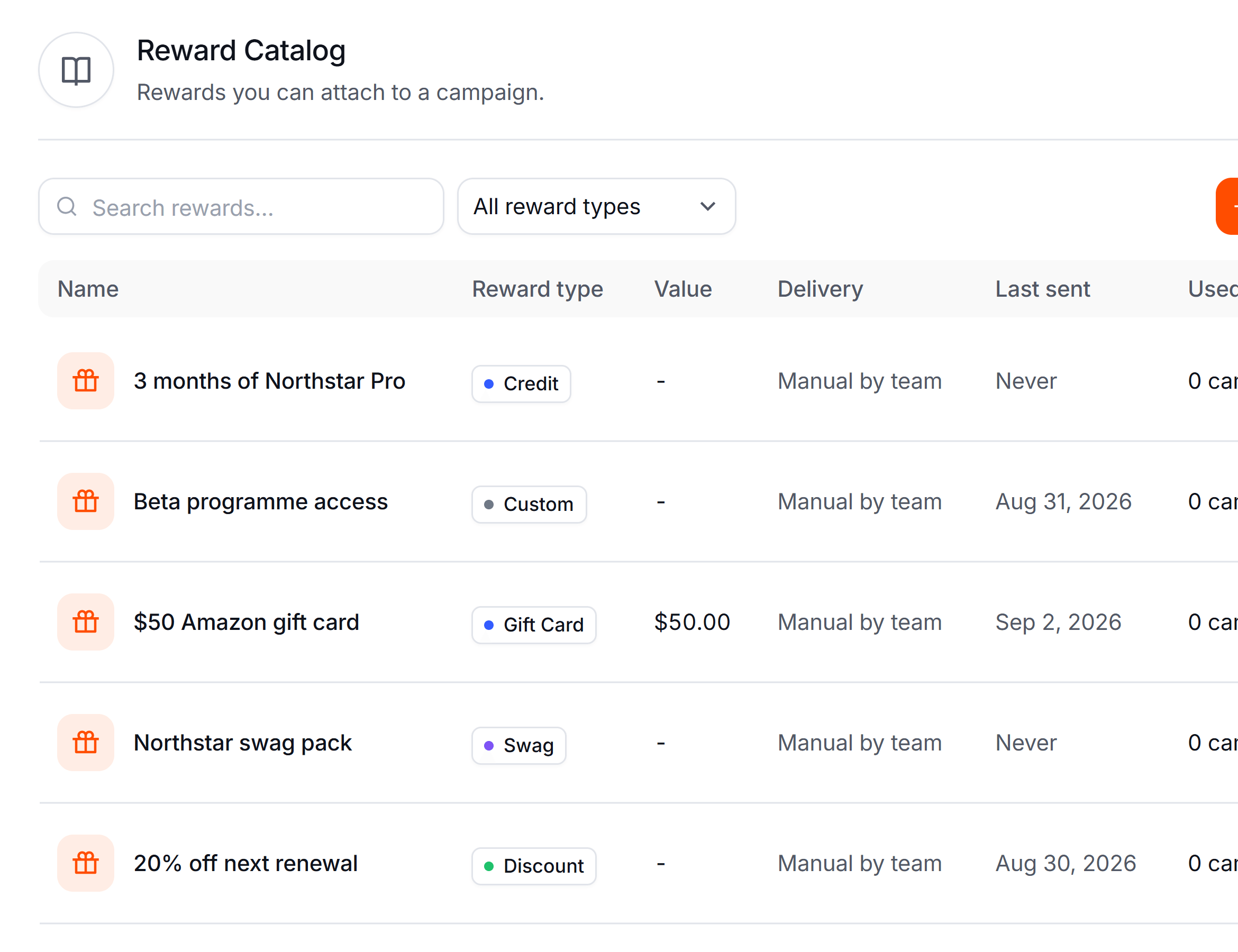Image resolution: width=1238 pixels, height=952 pixels.
Task: Click the Aug 31, 2026 last sent date
Action: [1063, 501]
